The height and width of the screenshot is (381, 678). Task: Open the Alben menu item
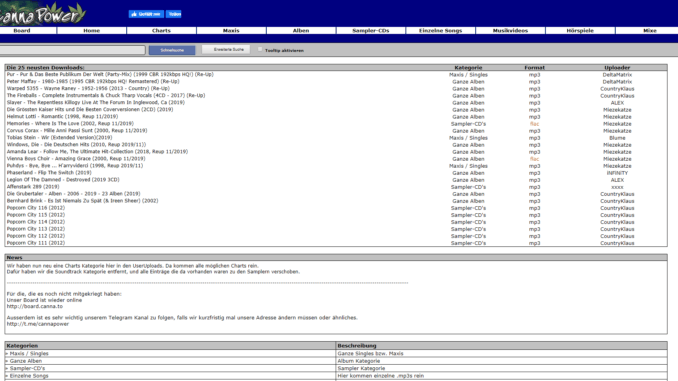point(301,31)
